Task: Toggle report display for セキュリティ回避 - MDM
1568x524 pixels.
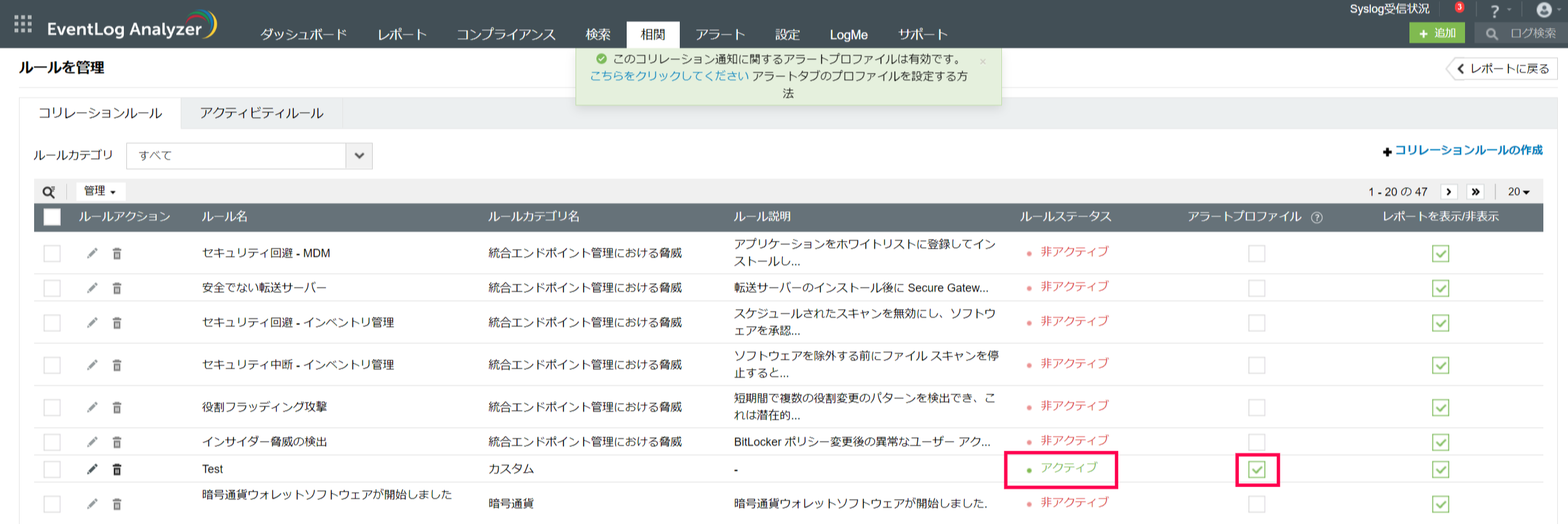Action: pos(1440,254)
